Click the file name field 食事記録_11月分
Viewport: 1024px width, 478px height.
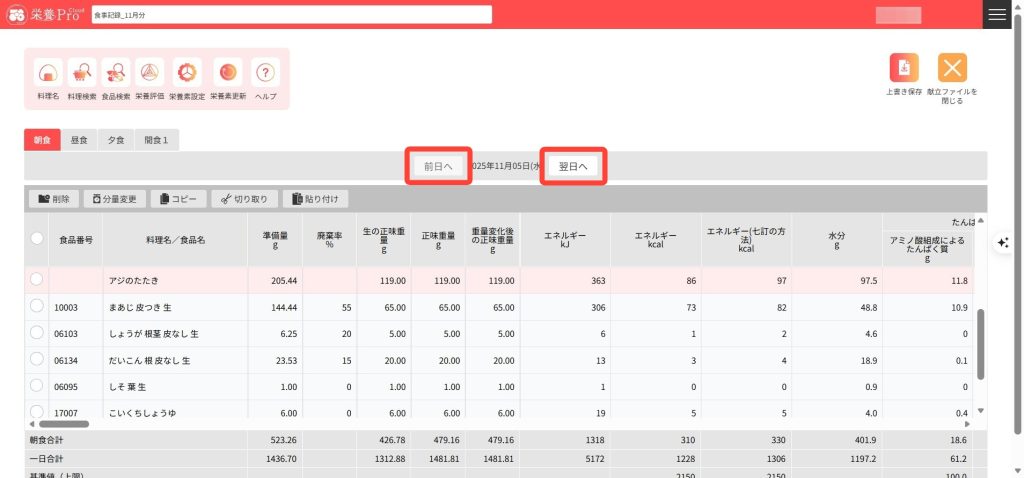click(291, 15)
